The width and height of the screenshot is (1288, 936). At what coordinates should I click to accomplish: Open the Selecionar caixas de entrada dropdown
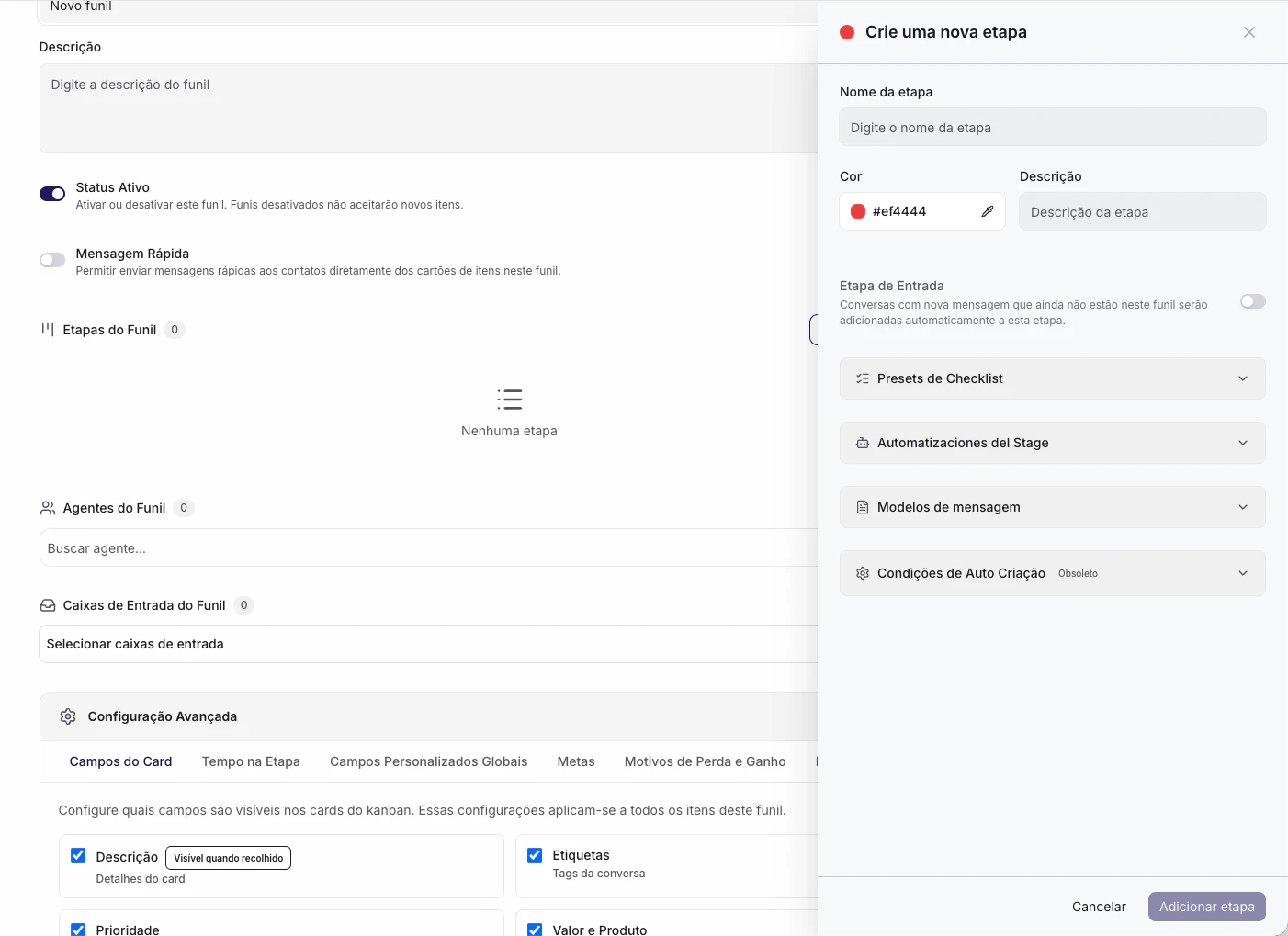click(x=428, y=644)
